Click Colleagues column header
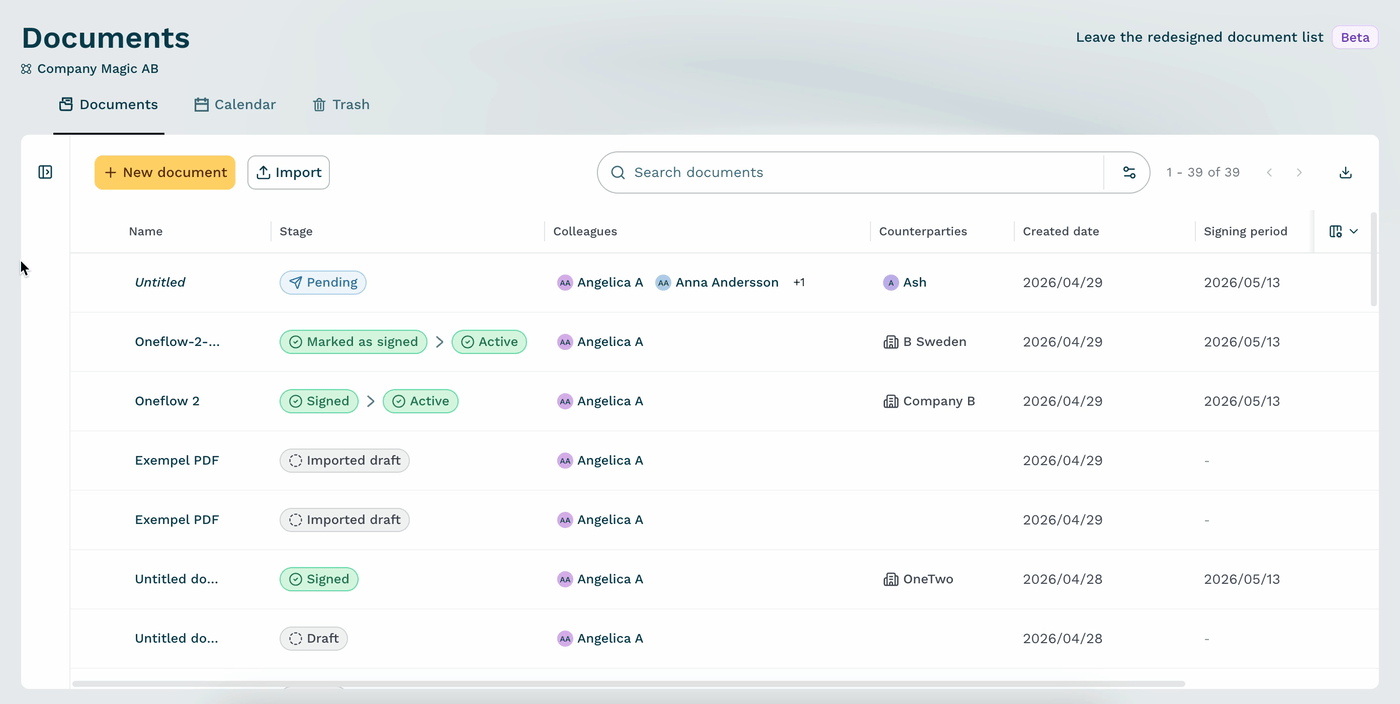 [585, 231]
